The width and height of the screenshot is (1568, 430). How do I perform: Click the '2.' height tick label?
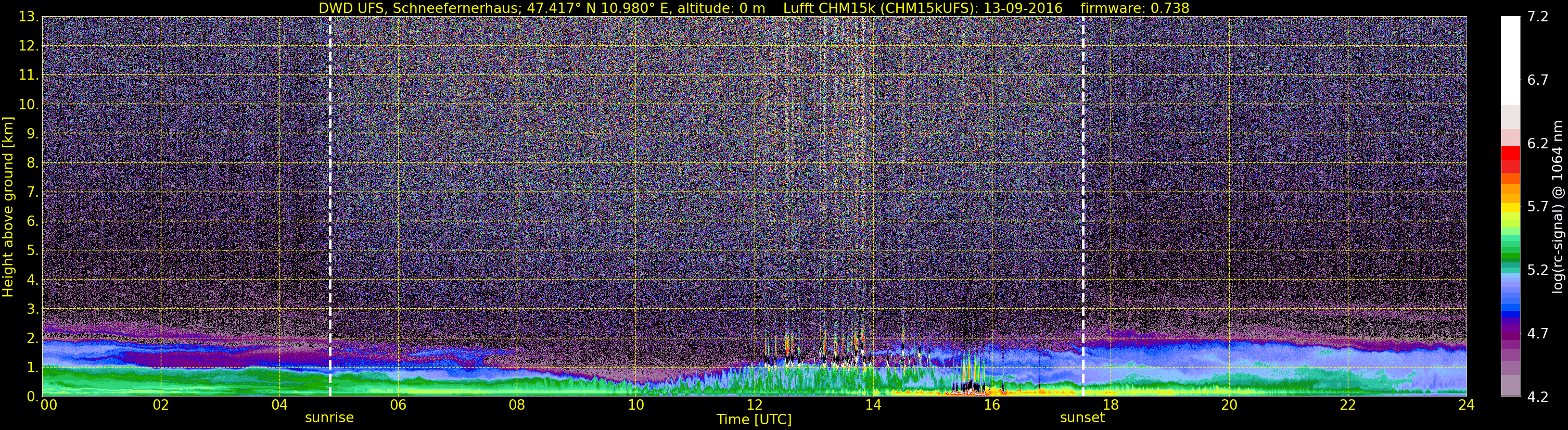[x=32, y=338]
